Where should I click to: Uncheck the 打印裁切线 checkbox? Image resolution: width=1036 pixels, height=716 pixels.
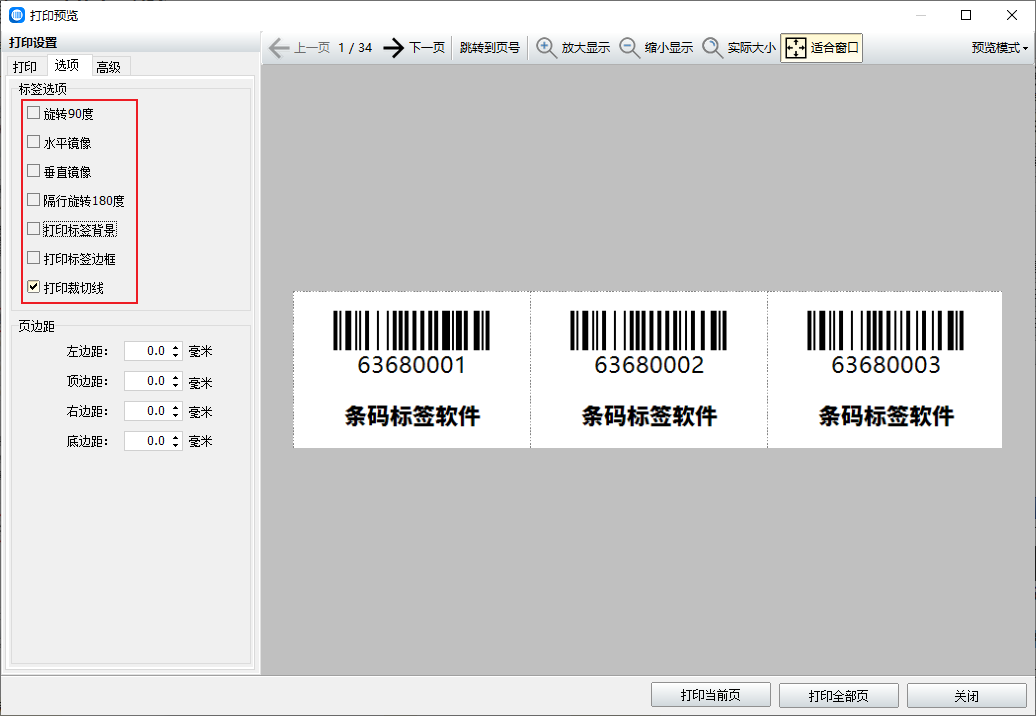point(34,287)
